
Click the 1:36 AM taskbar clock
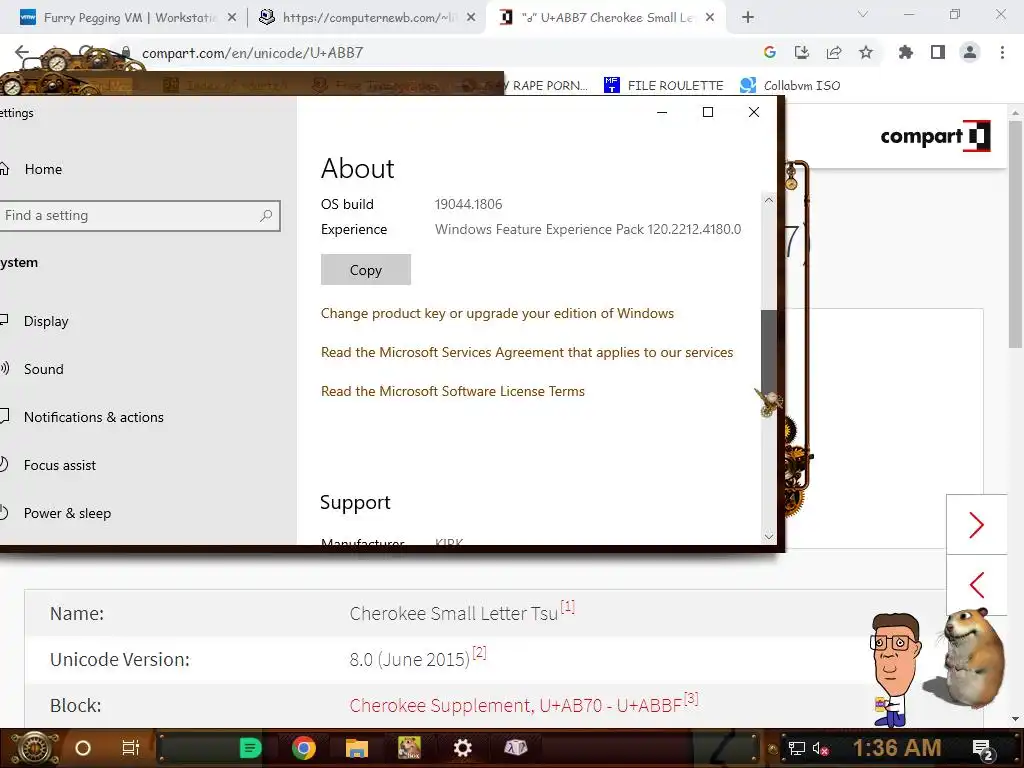tap(897, 748)
